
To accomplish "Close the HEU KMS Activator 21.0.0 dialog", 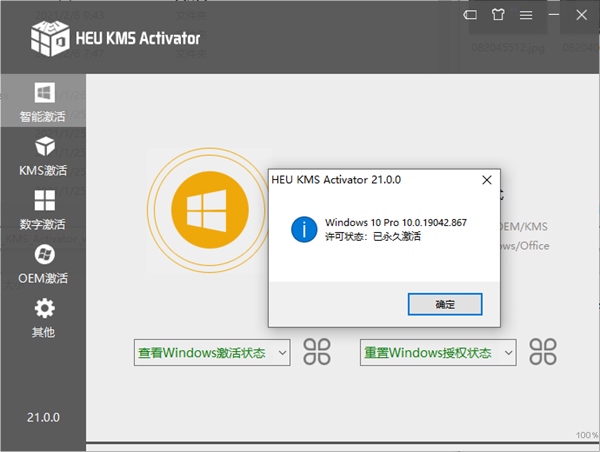I will pyautogui.click(x=486, y=180).
